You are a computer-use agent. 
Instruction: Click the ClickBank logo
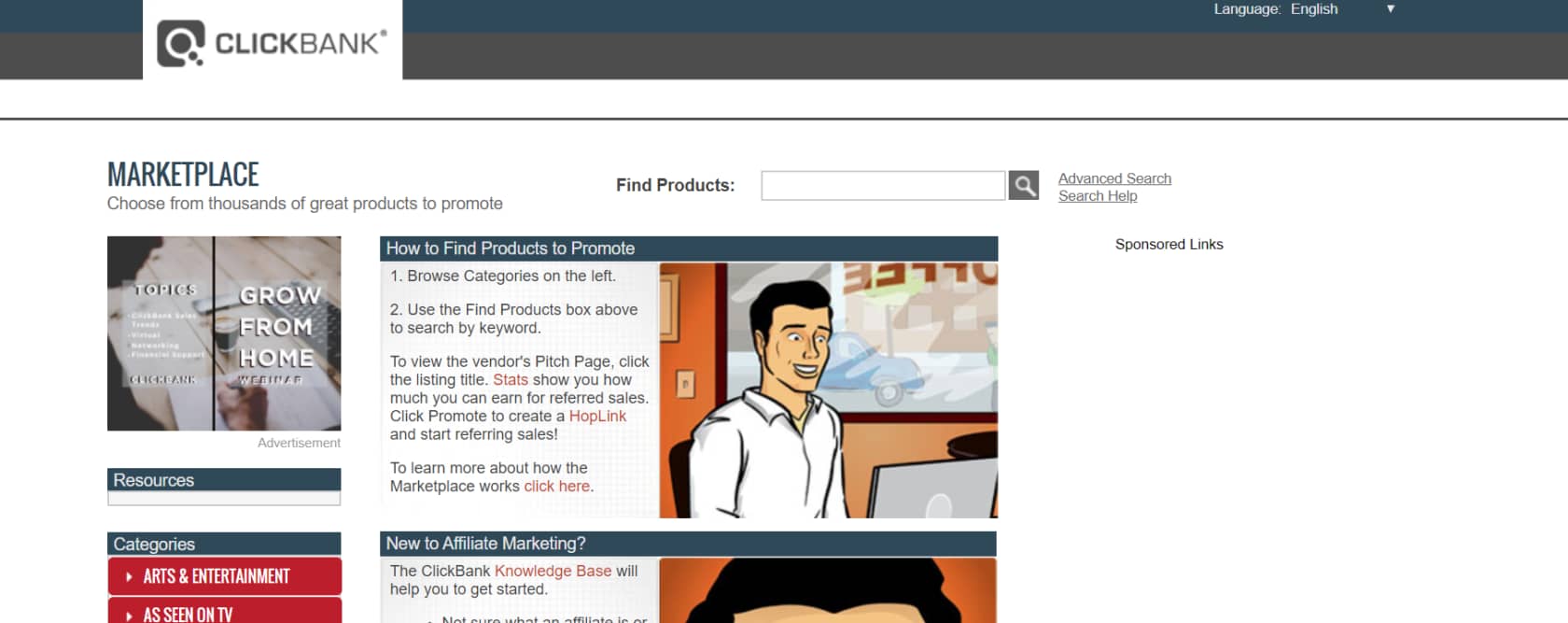[272, 43]
